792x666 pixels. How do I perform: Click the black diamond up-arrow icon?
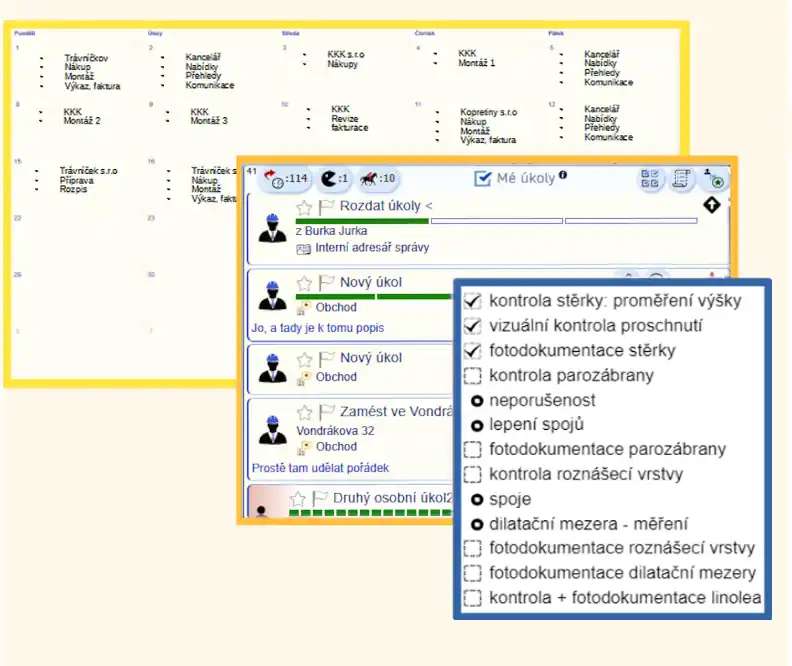click(x=711, y=205)
